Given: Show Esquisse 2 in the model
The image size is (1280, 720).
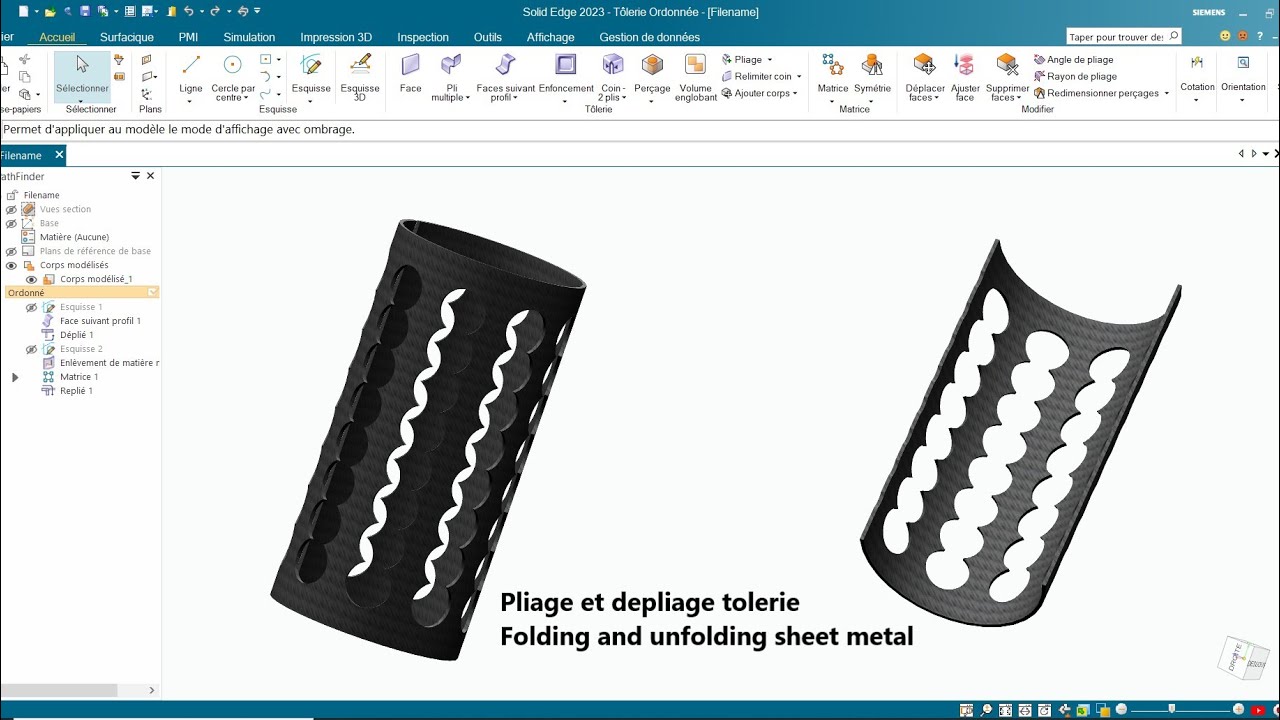Looking at the screenshot, I should coord(31,349).
